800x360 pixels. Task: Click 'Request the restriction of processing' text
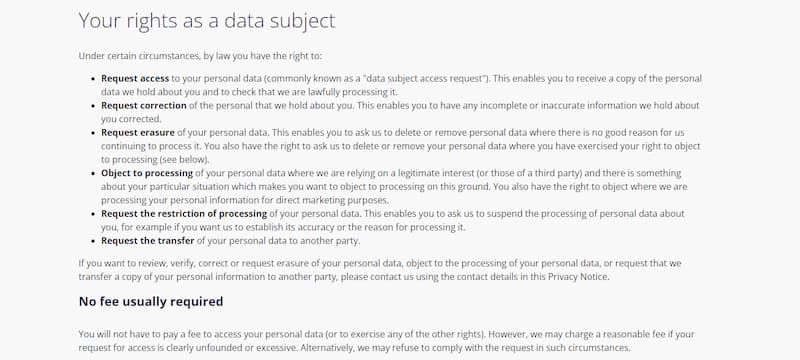[x=184, y=214]
